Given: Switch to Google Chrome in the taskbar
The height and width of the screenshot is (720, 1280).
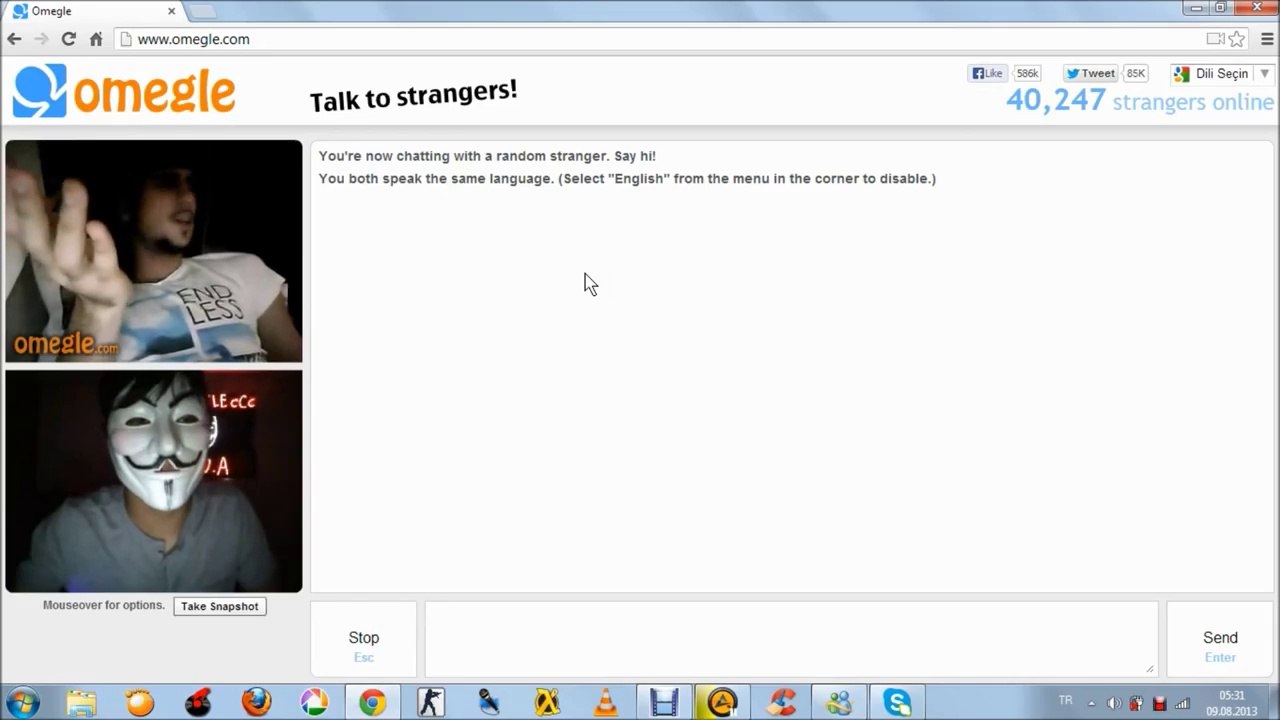Looking at the screenshot, I should (372, 702).
